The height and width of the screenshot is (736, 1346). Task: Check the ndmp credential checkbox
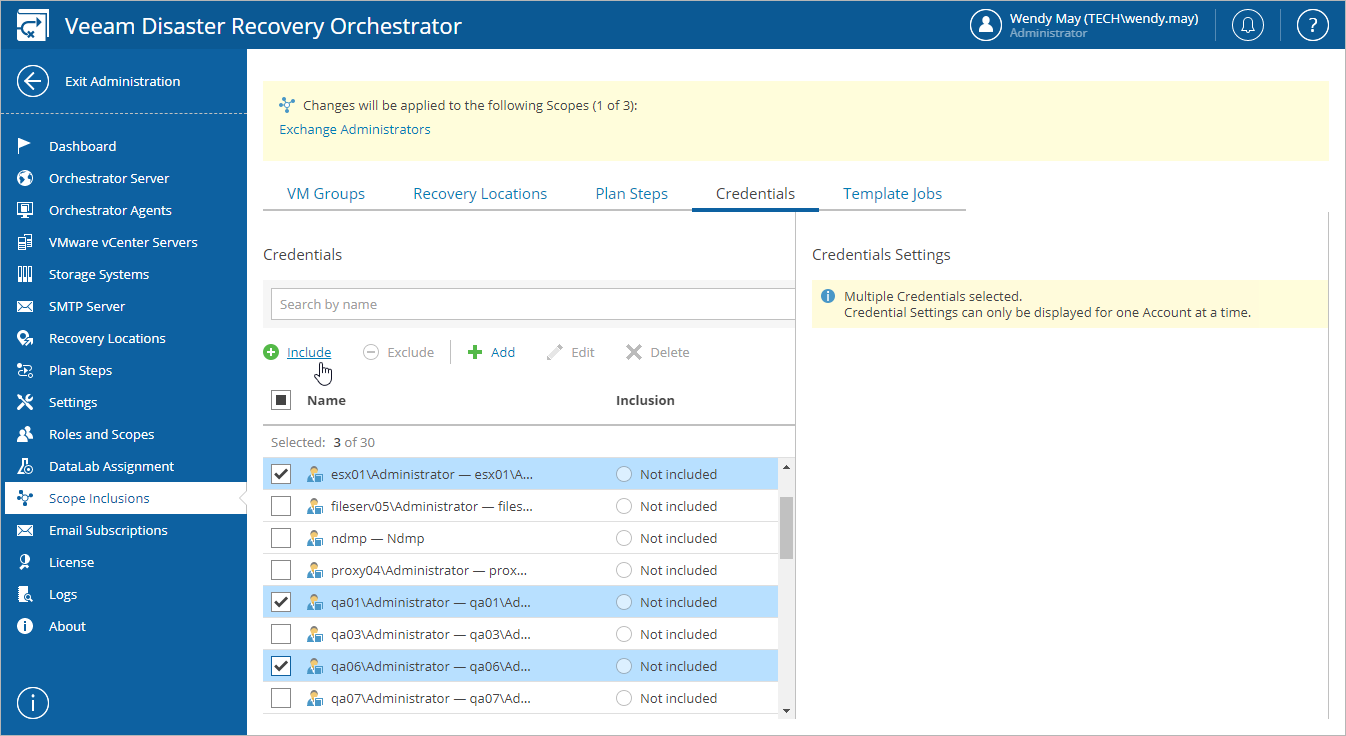tap(281, 538)
